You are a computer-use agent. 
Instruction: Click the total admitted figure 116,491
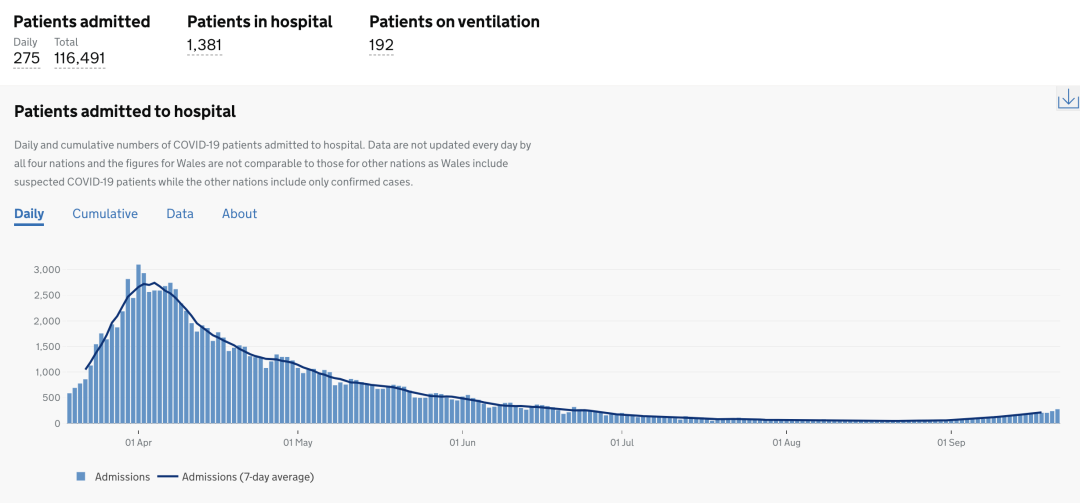coord(80,58)
